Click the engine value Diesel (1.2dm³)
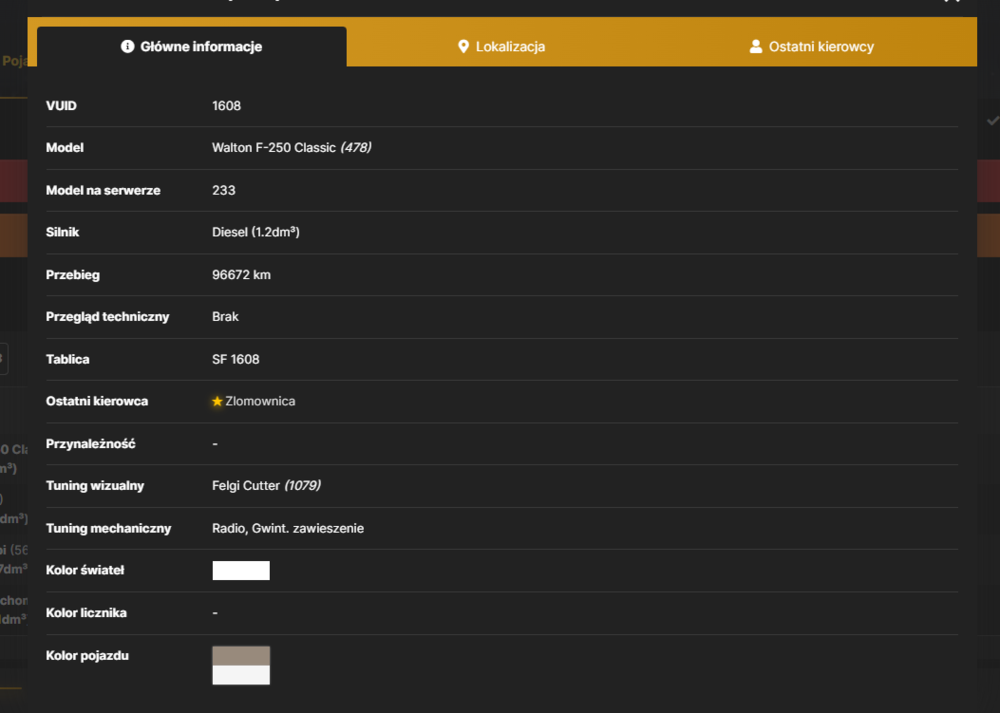This screenshot has width=1000, height=713. (256, 232)
